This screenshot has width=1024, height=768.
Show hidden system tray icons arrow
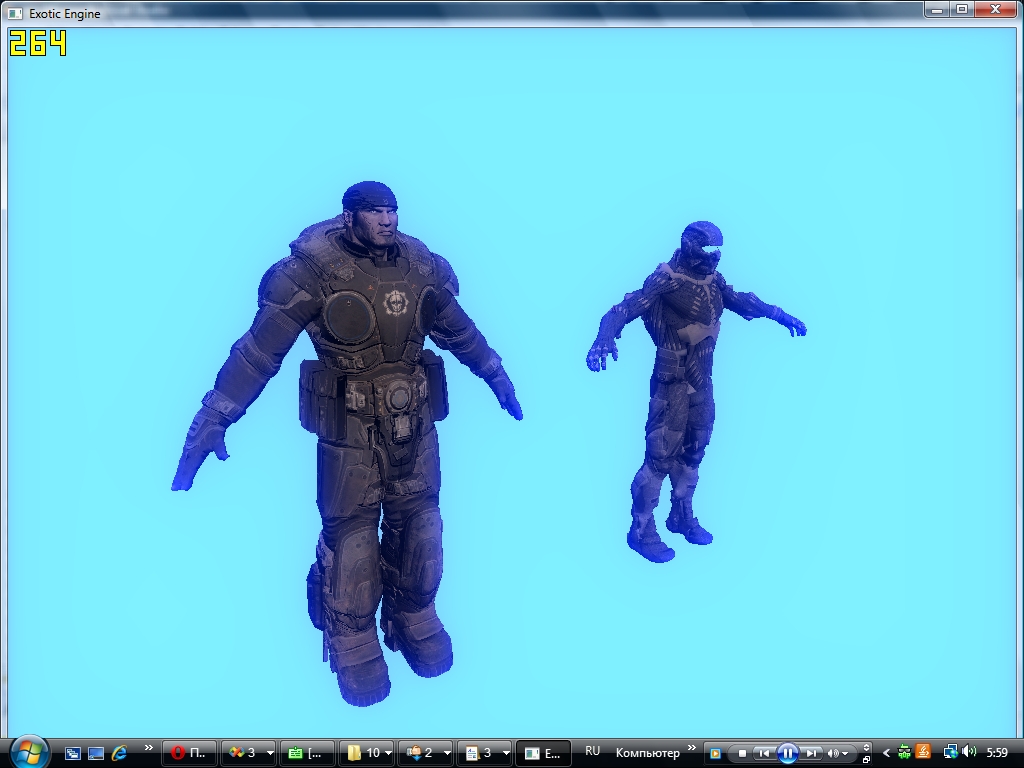point(886,754)
